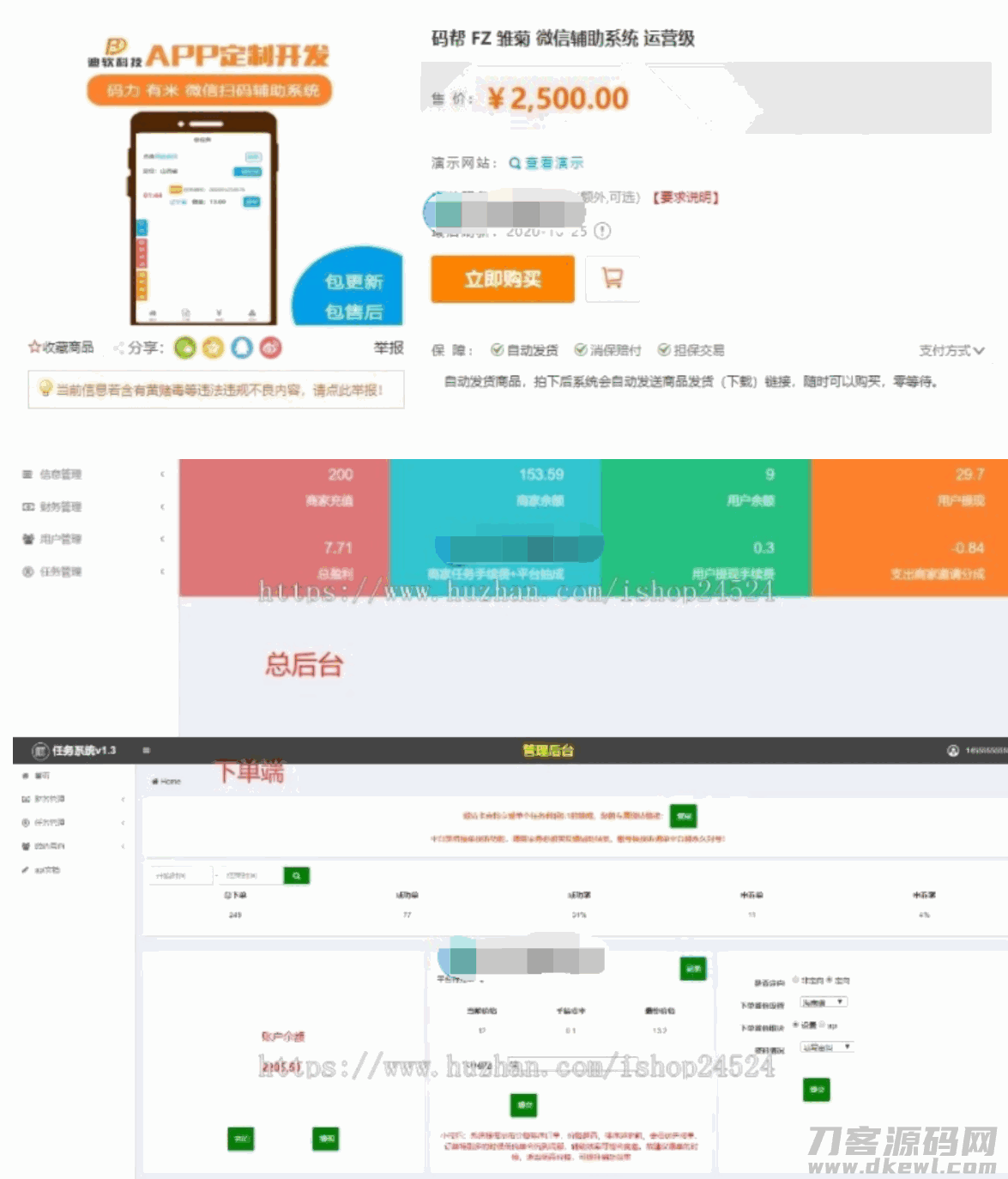Open the user account avatar icon
1008x1179 pixels.
pyautogui.click(x=952, y=751)
